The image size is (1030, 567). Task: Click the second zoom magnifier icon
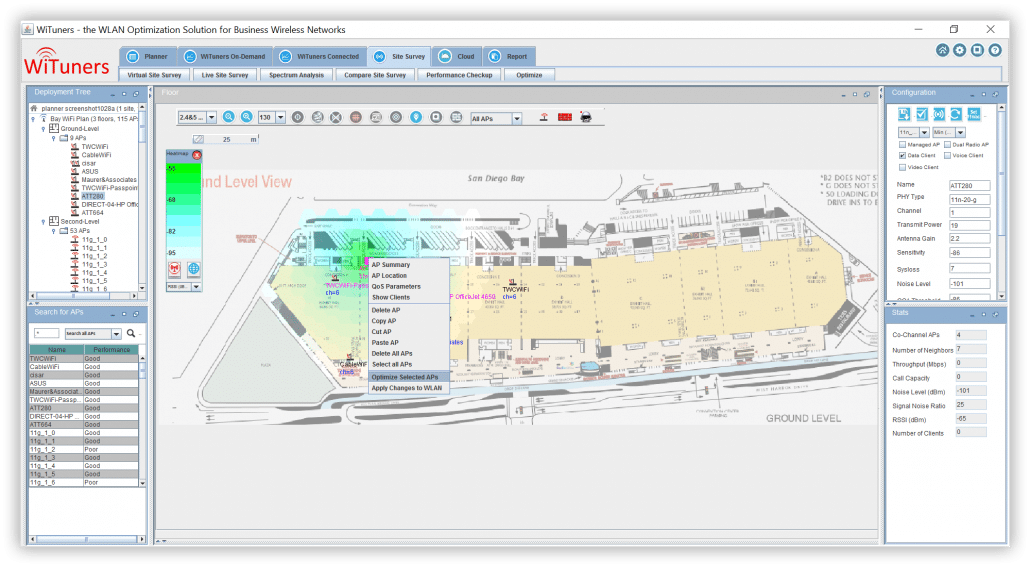click(x=246, y=117)
